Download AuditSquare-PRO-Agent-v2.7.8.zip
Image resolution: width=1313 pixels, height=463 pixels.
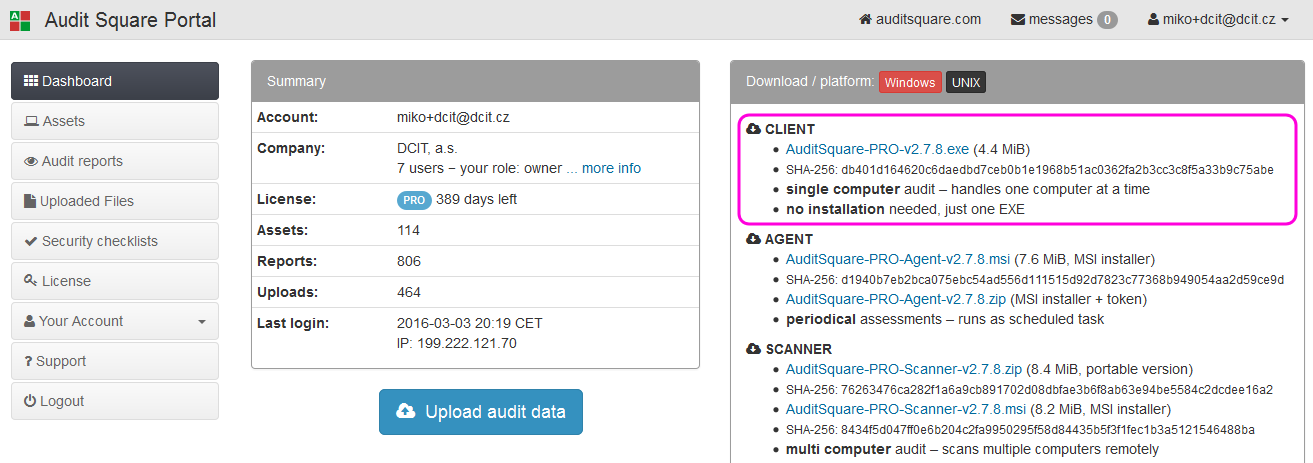tap(895, 299)
